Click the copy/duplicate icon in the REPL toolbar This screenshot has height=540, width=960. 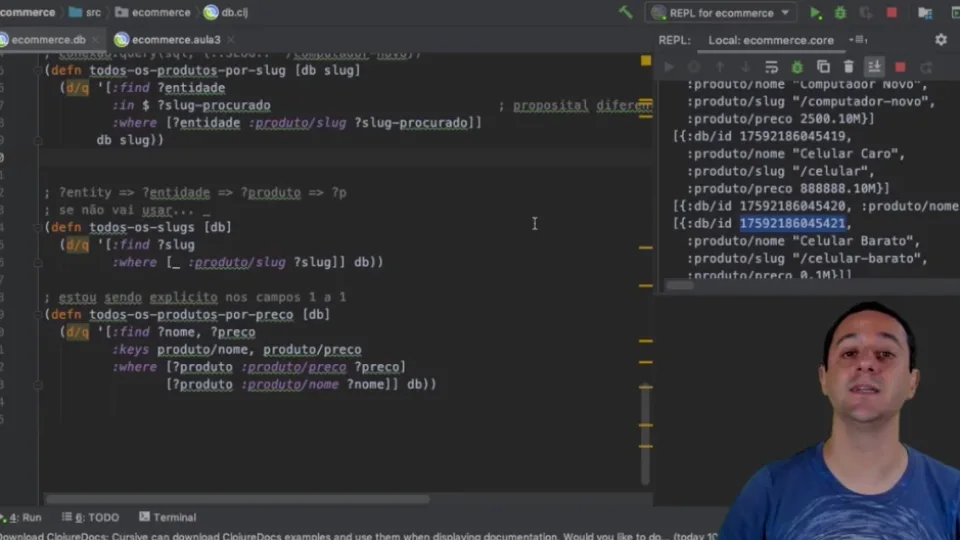coord(823,67)
